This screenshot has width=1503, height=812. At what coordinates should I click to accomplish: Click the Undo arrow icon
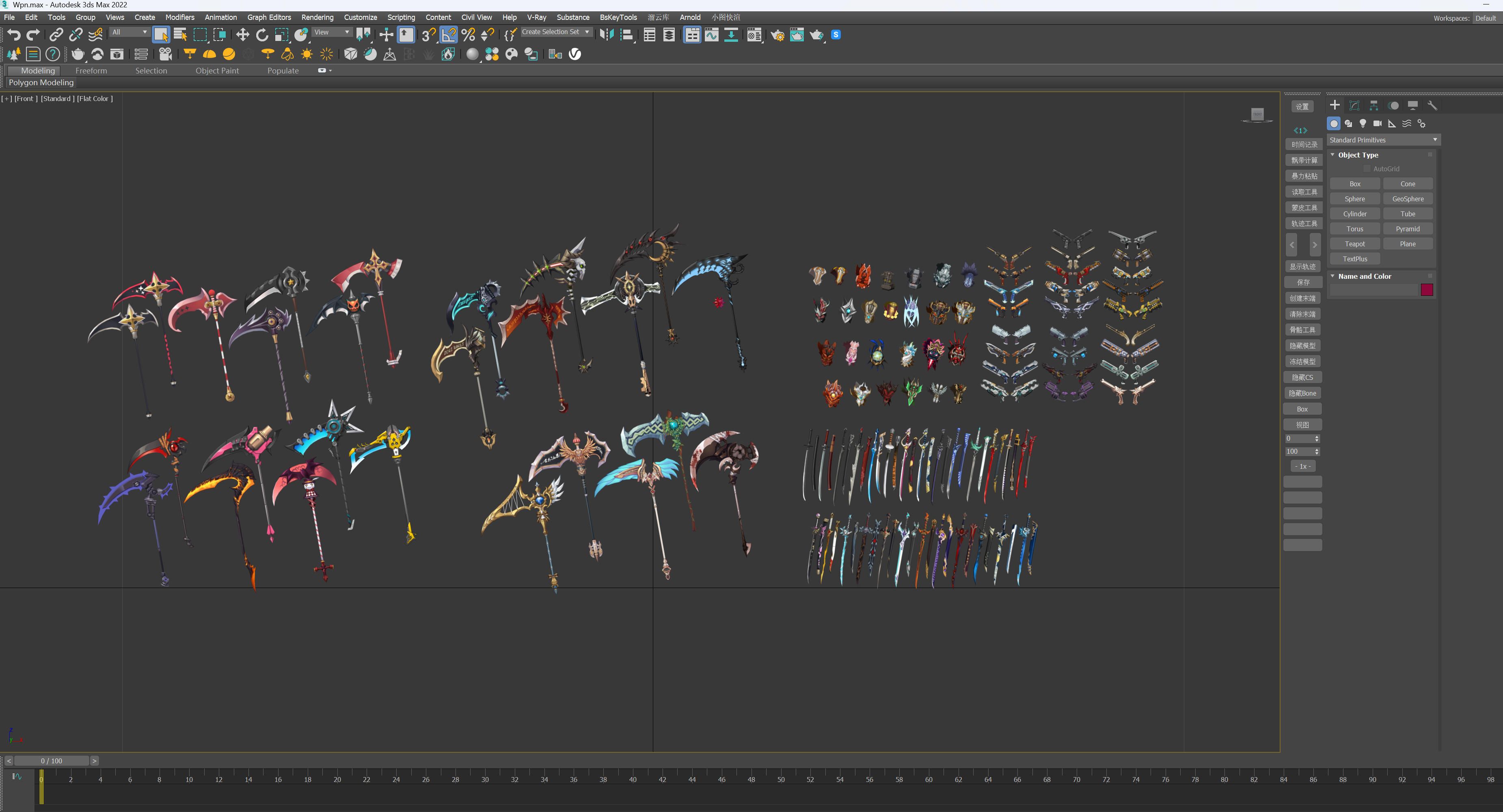tap(13, 34)
